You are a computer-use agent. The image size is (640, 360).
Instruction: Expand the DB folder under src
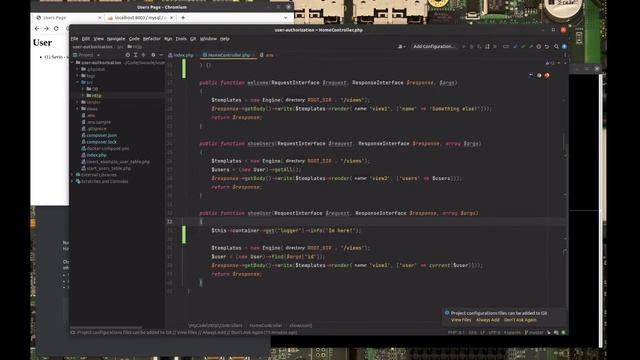[83, 89]
